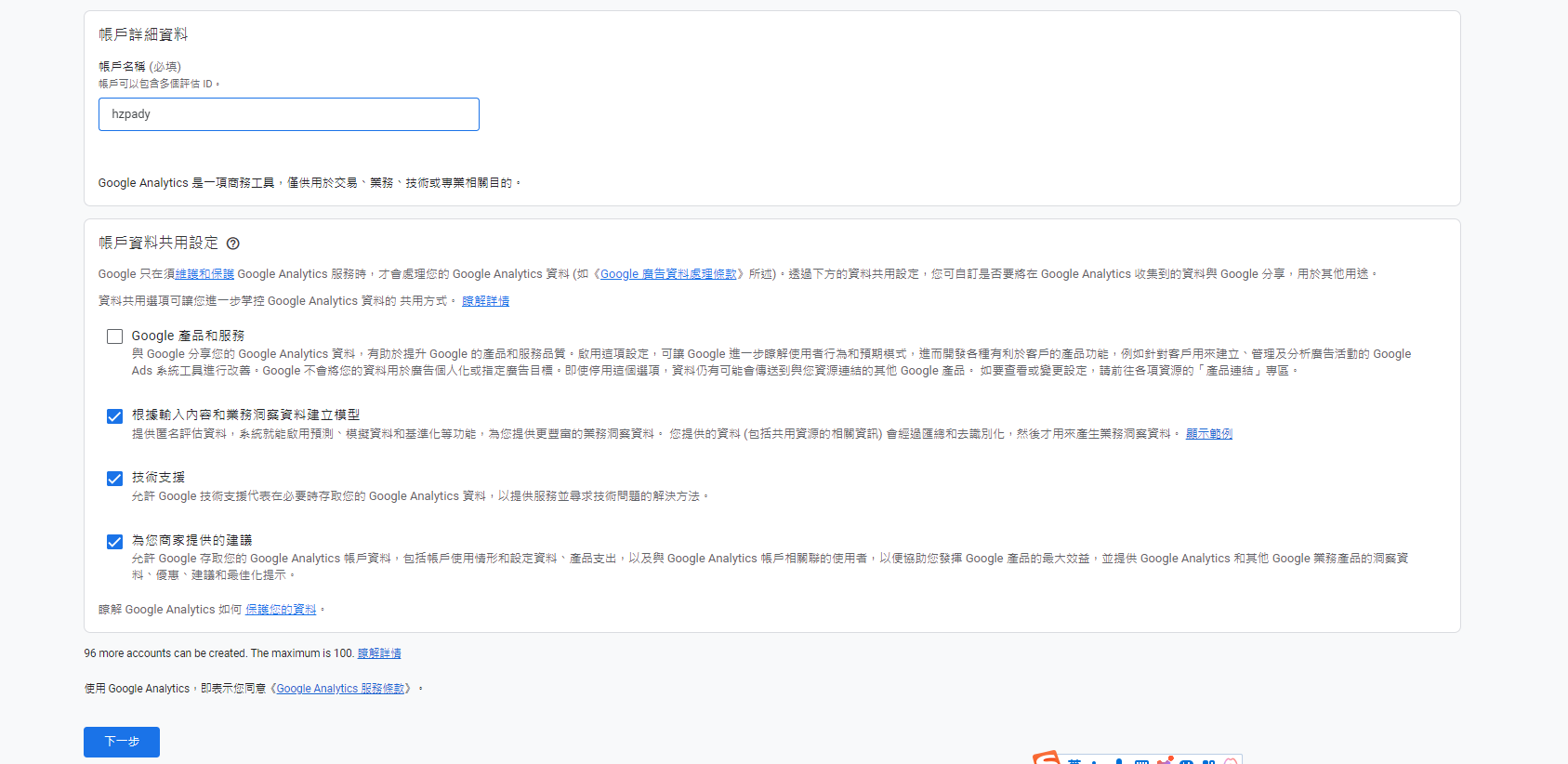This screenshot has height=764, width=1568.
Task: Click the 下一步 button
Action: point(122,742)
